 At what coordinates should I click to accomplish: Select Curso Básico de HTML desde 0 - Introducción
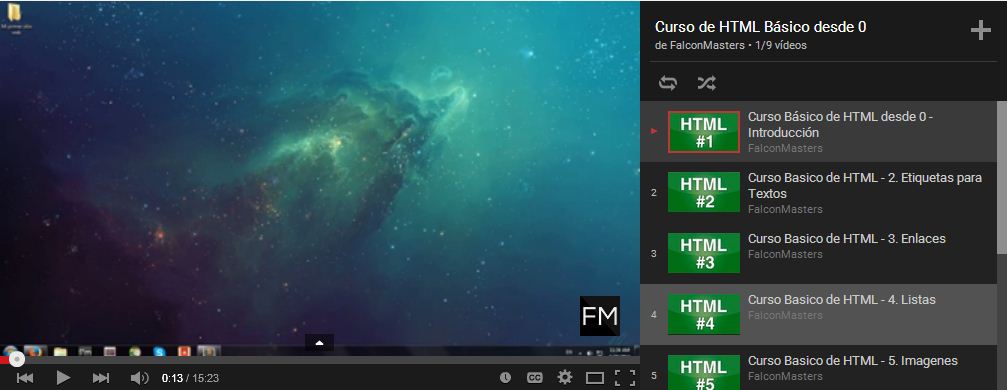(x=840, y=125)
